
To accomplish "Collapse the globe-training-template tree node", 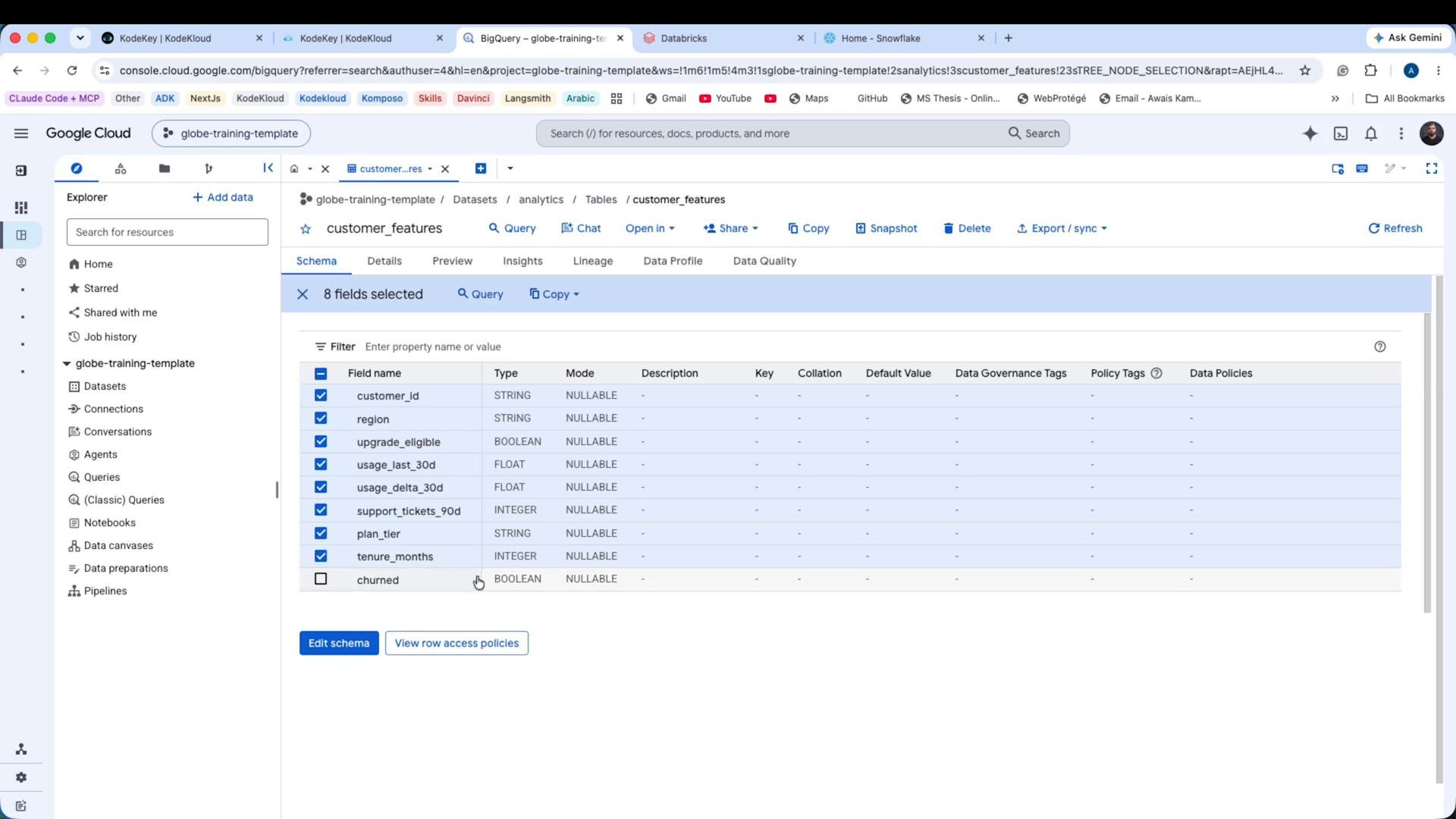I will click(x=67, y=363).
